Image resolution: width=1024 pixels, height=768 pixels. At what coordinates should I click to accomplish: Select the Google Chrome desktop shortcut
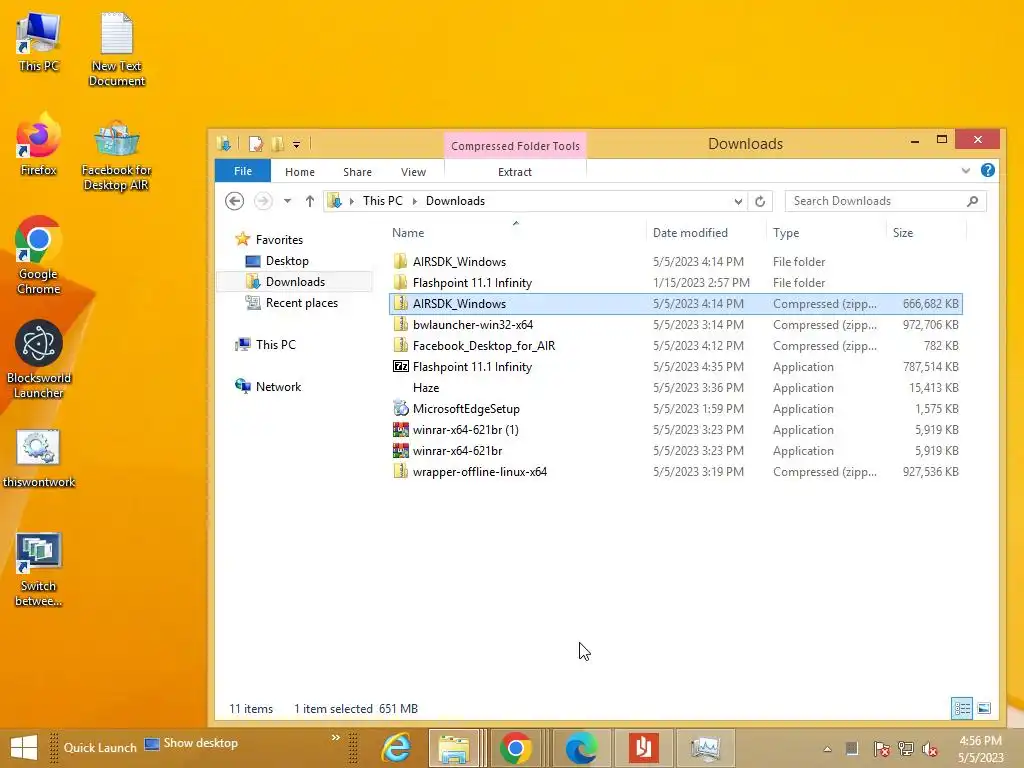[x=39, y=255]
